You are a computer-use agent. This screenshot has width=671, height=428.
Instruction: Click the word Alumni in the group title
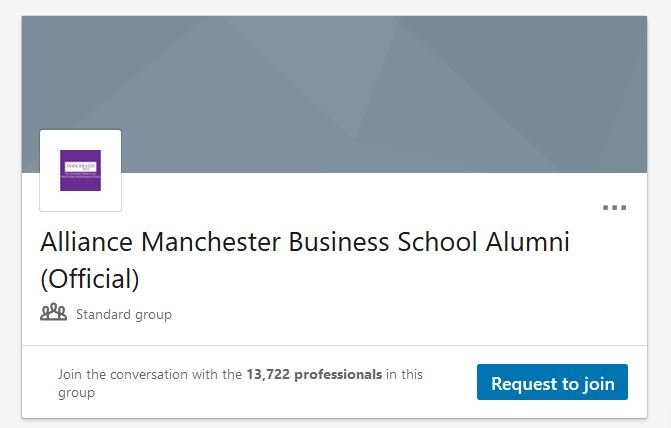tap(526, 243)
